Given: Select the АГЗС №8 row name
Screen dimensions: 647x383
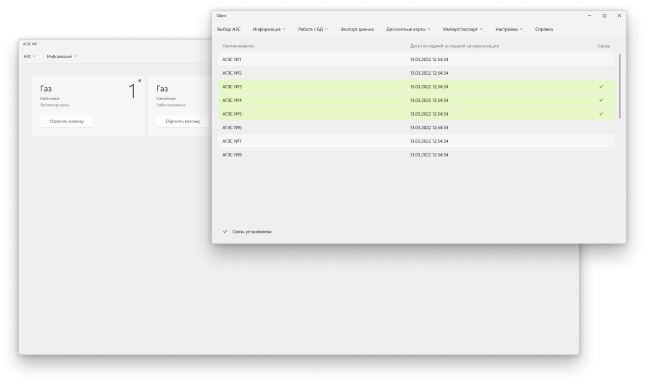Looking at the screenshot, I should pyautogui.click(x=232, y=155).
